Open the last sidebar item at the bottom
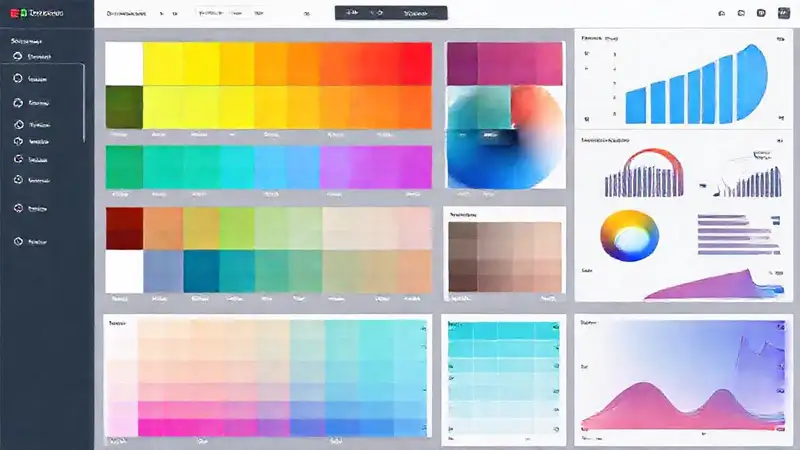 click(18, 241)
